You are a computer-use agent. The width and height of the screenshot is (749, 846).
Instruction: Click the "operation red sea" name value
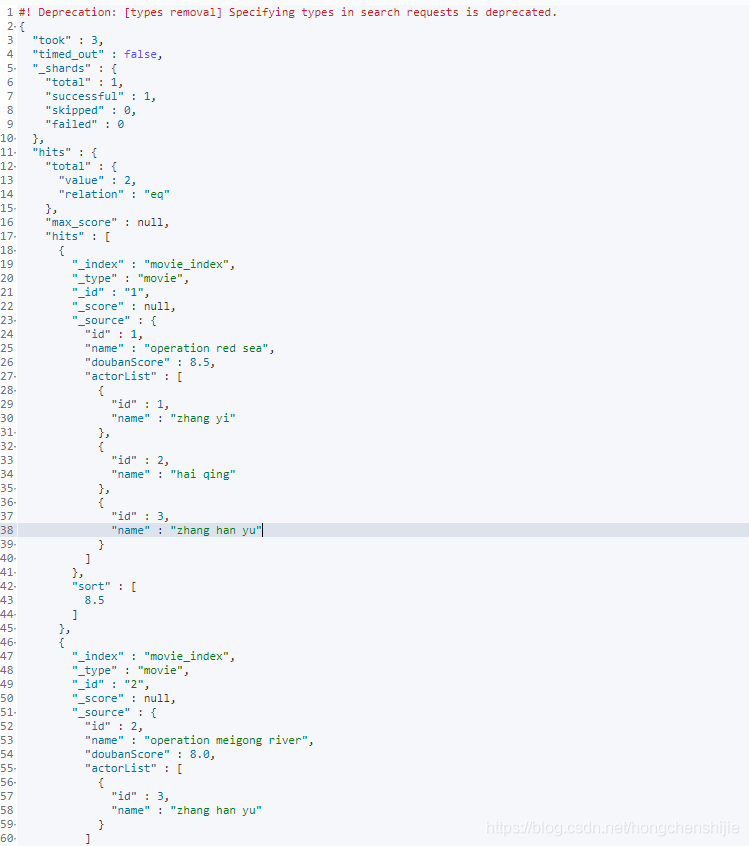[x=206, y=349]
